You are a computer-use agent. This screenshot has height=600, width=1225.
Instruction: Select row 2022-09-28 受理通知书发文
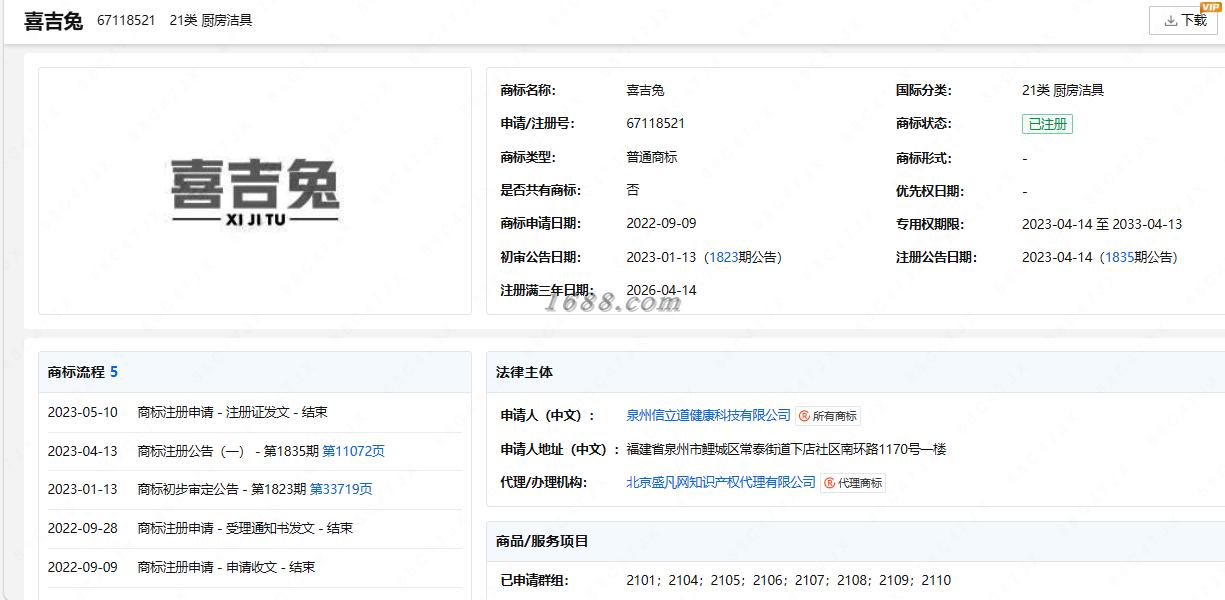pyautogui.click(x=255, y=528)
